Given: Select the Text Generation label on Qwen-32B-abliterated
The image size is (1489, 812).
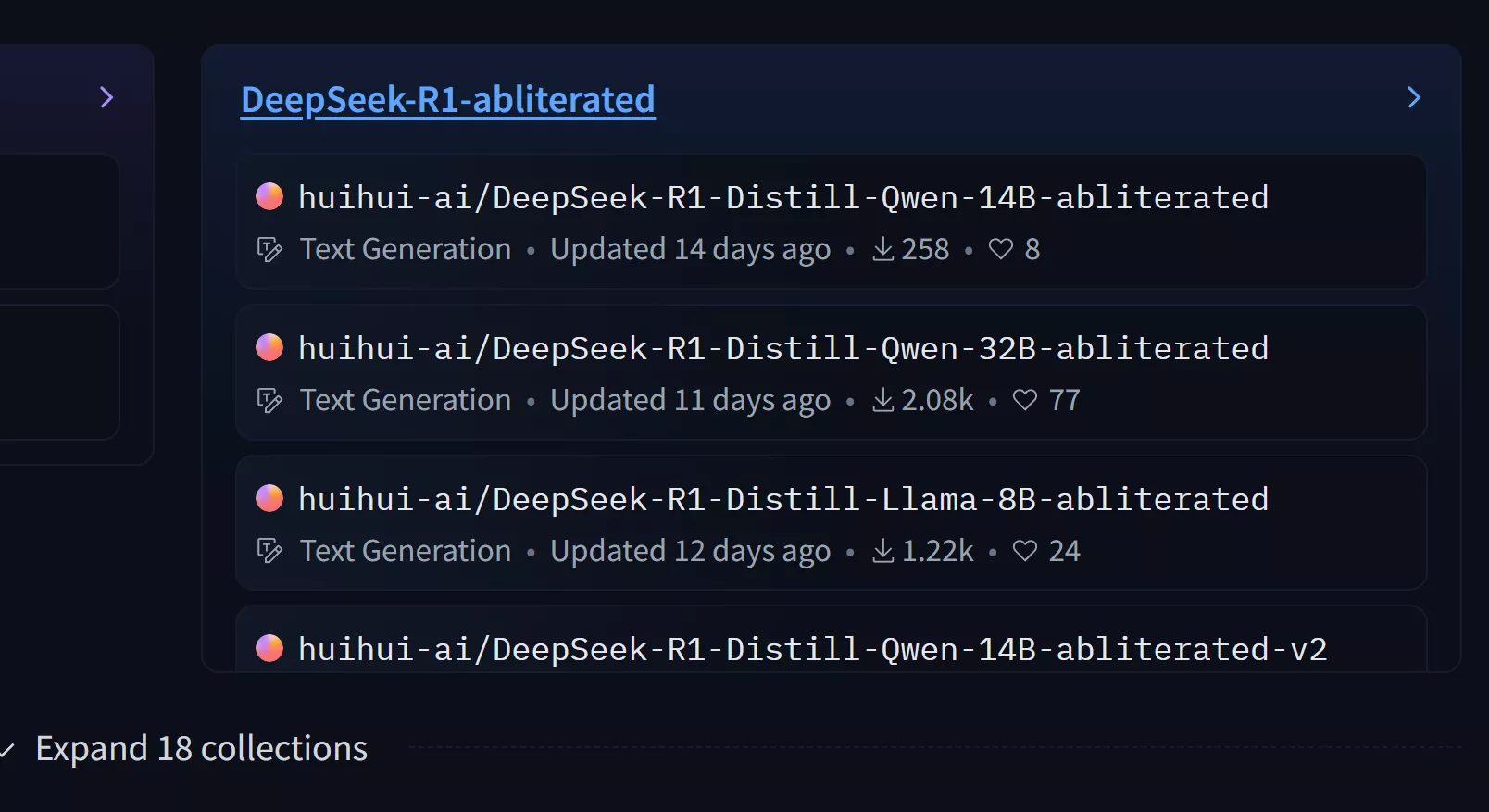Looking at the screenshot, I should [405, 400].
